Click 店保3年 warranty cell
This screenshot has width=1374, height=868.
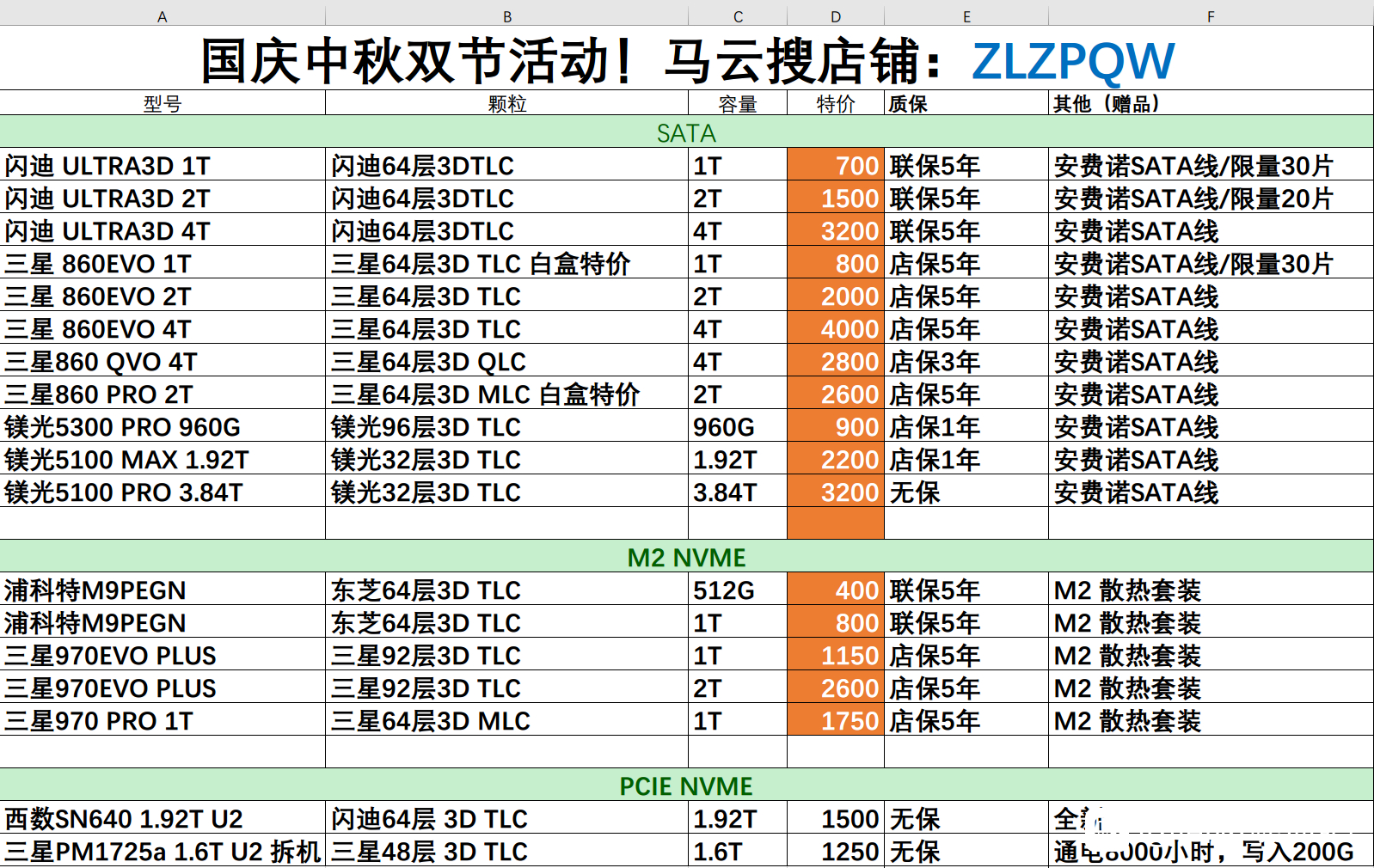pyautogui.click(x=966, y=361)
